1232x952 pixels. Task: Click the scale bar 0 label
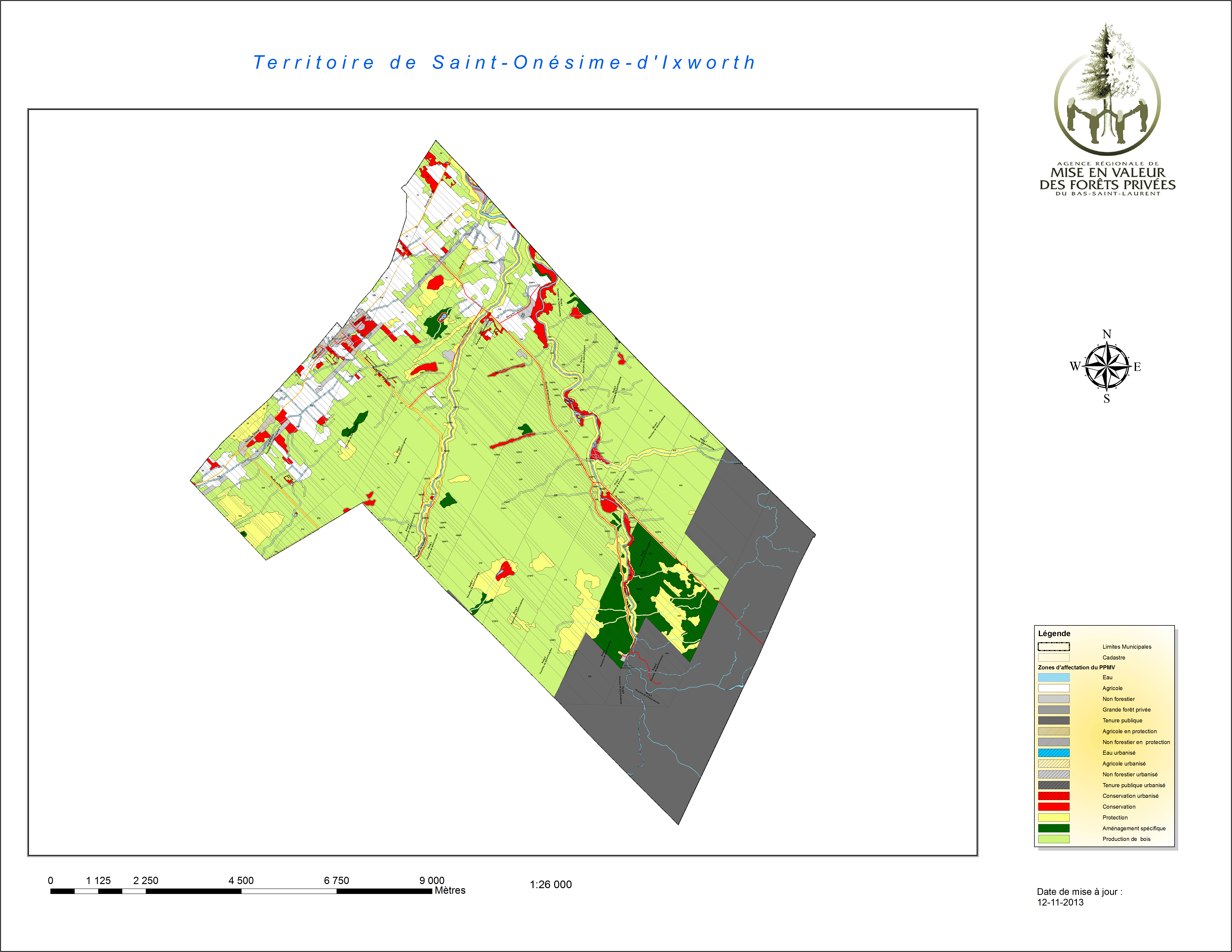50,880
